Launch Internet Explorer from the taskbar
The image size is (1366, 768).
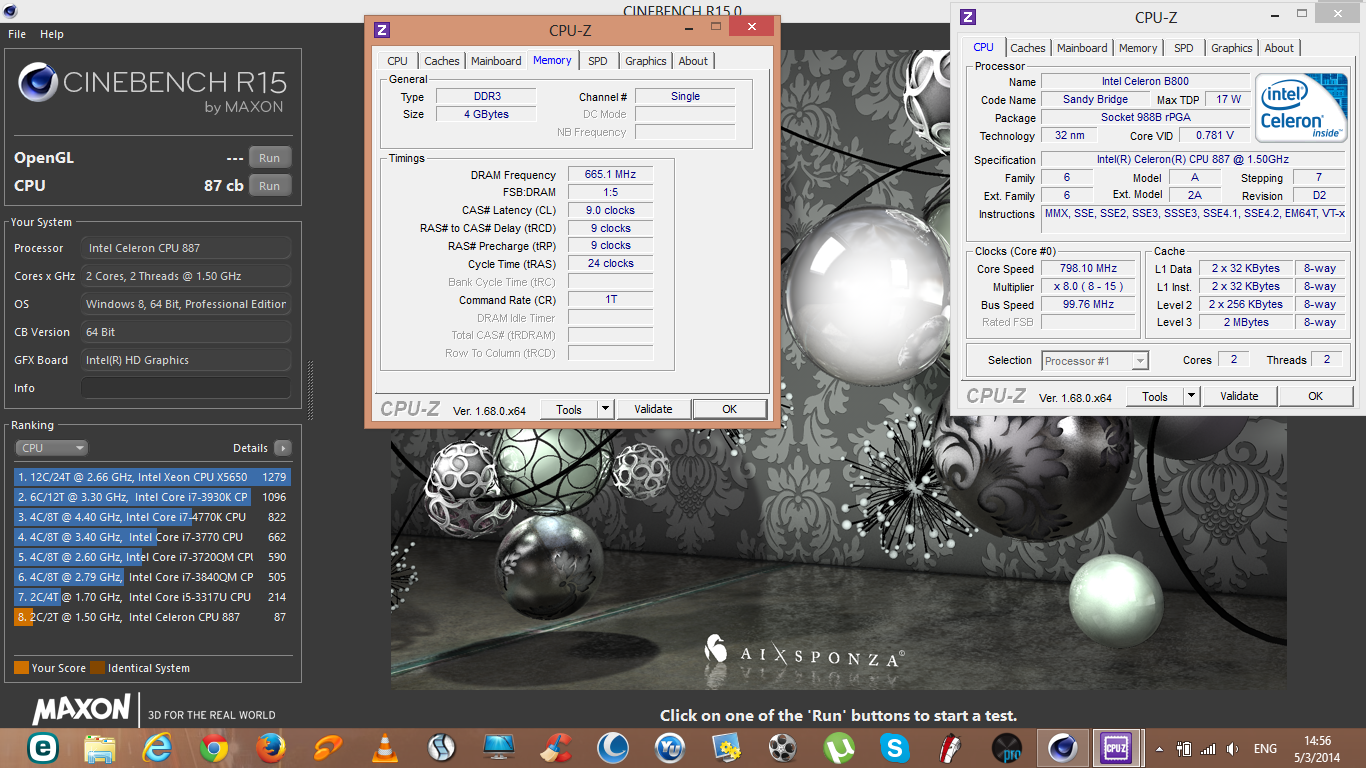tap(157, 747)
